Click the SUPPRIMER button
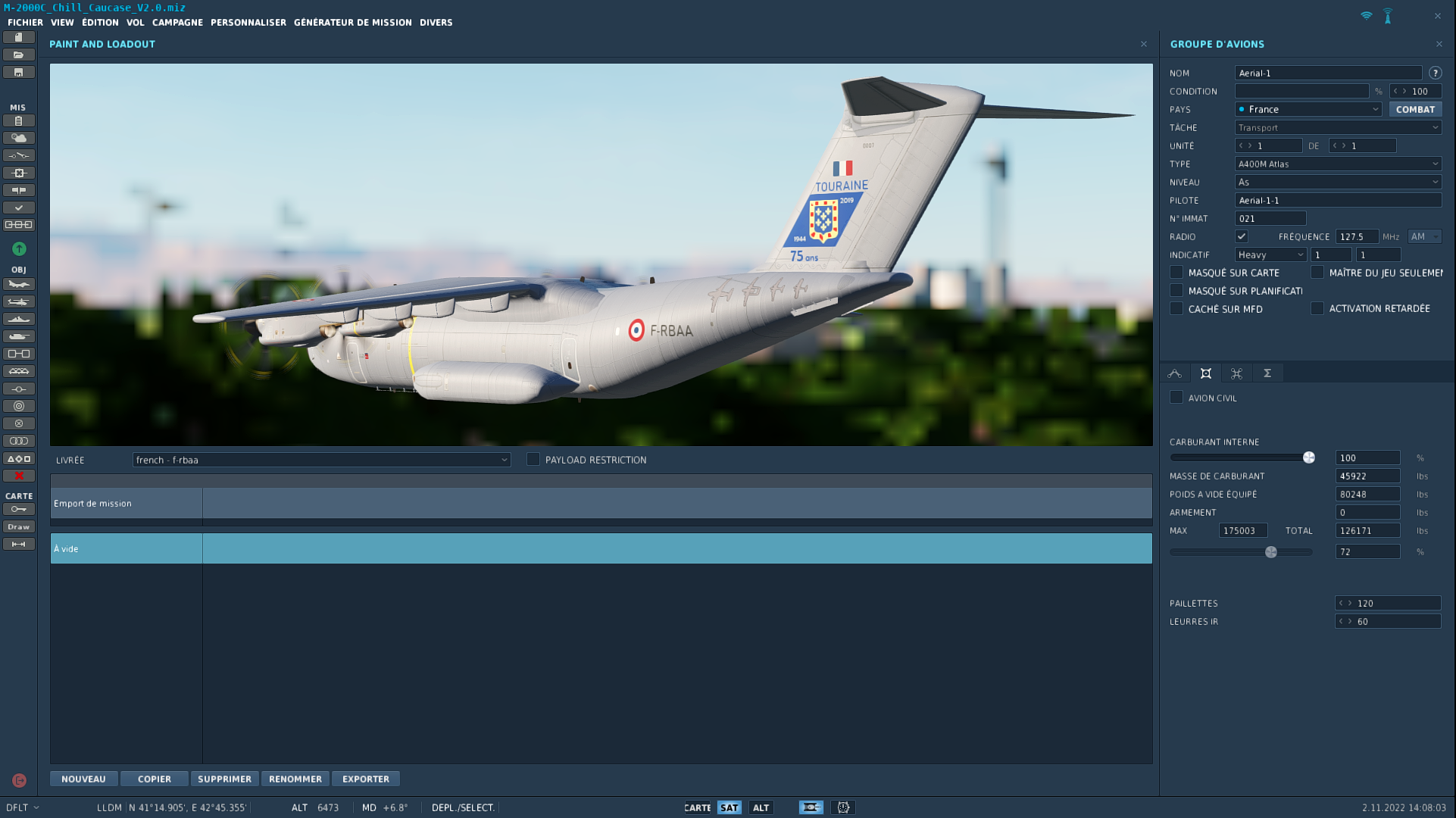 (224, 779)
